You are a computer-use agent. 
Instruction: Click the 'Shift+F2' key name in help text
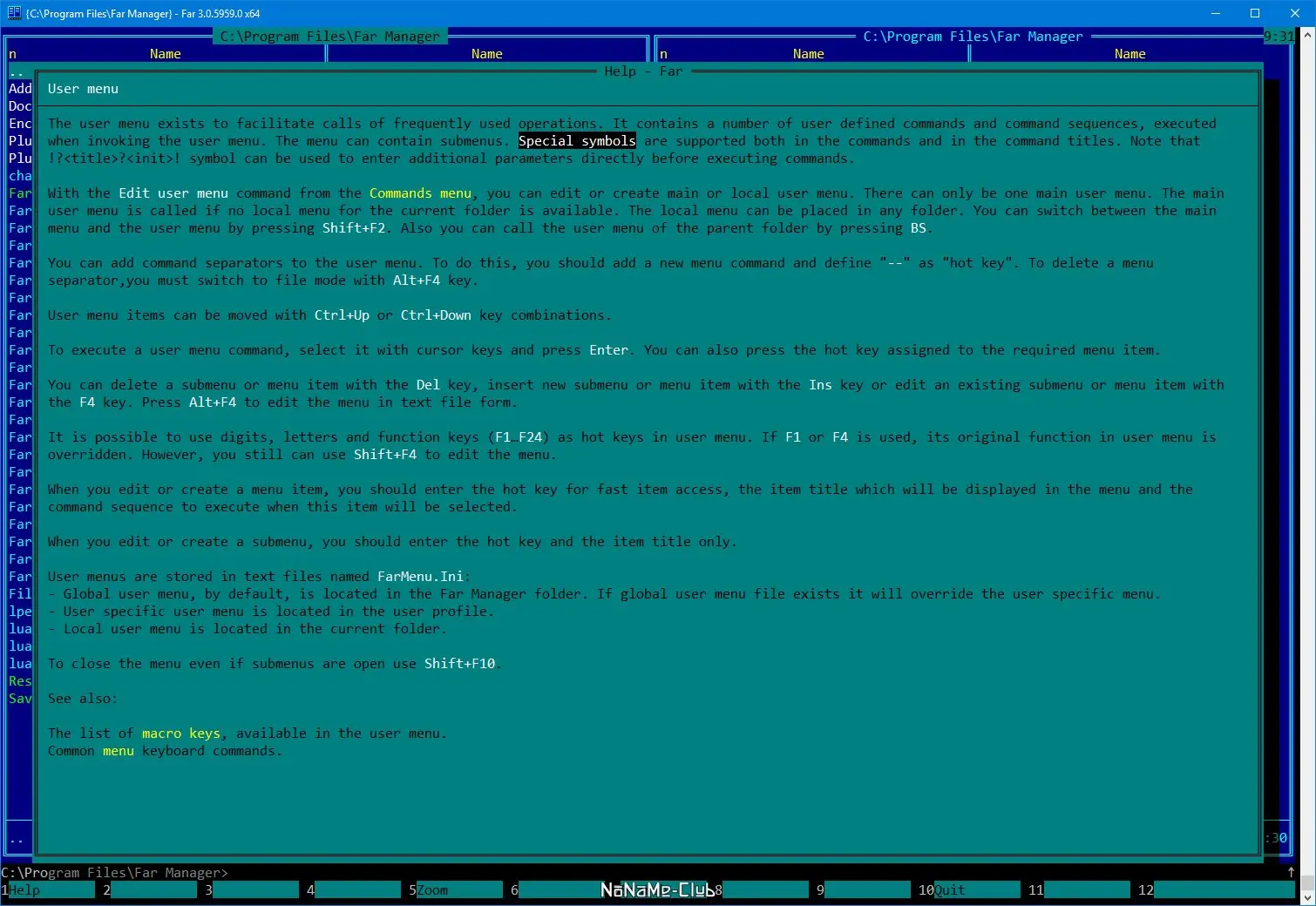coord(354,228)
